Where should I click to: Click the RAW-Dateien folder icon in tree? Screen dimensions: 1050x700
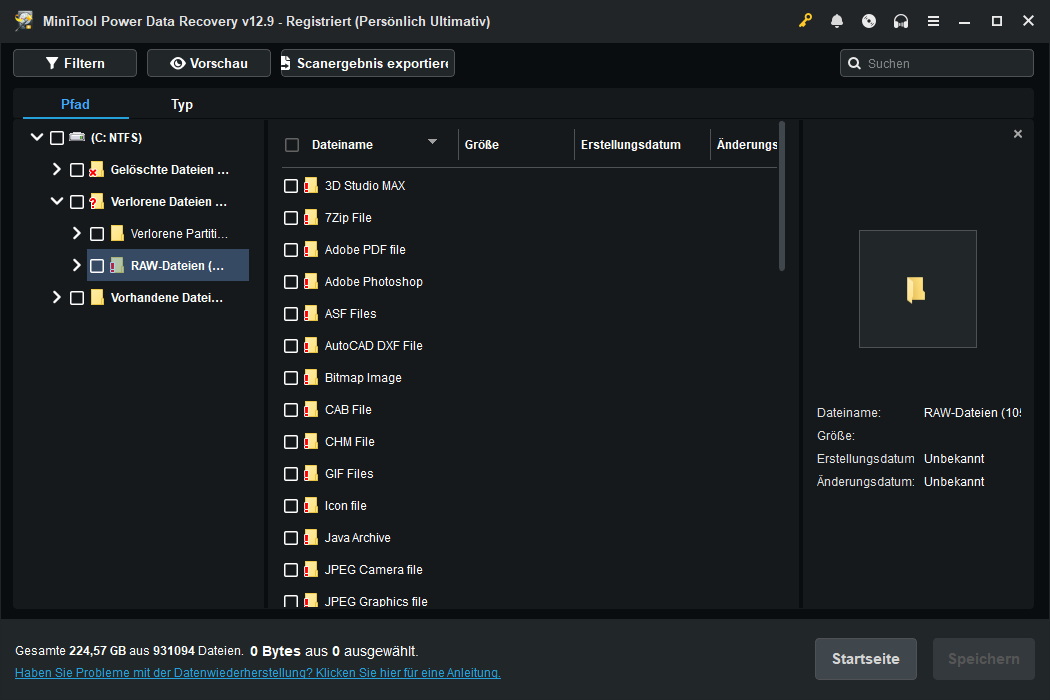(x=117, y=265)
